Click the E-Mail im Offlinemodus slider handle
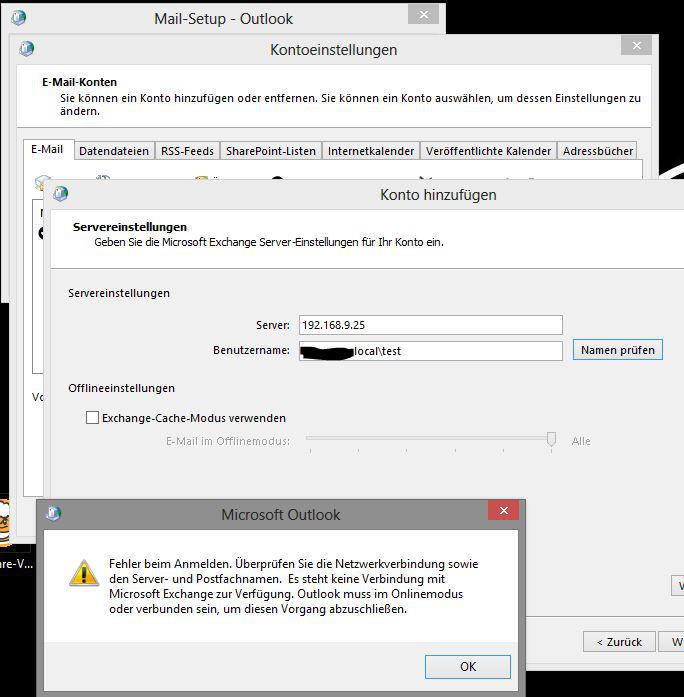 click(x=551, y=439)
